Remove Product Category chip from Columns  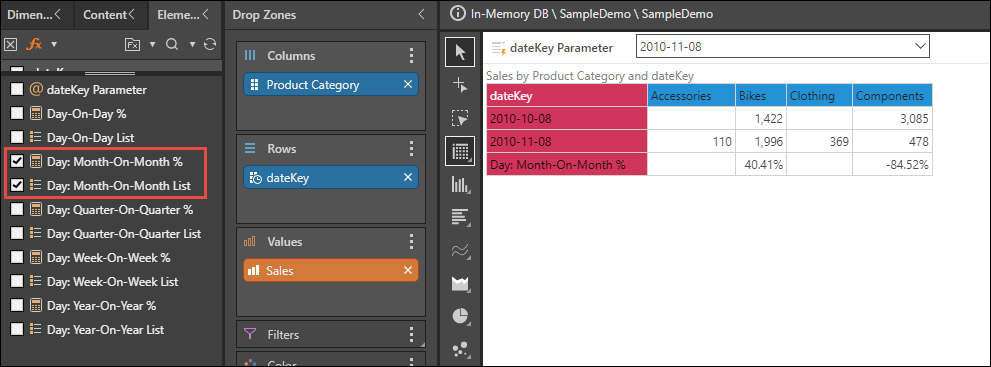click(x=408, y=85)
